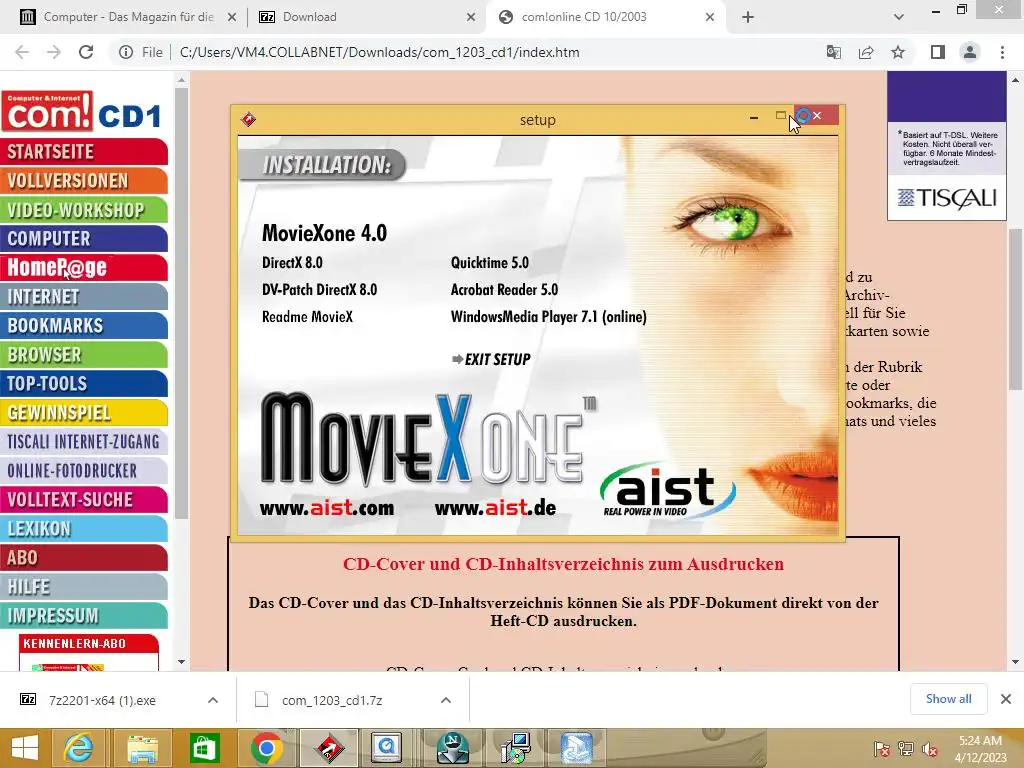Open downloaded com_1203_cd1.7z file
This screenshot has width=1024, height=768.
332,700
